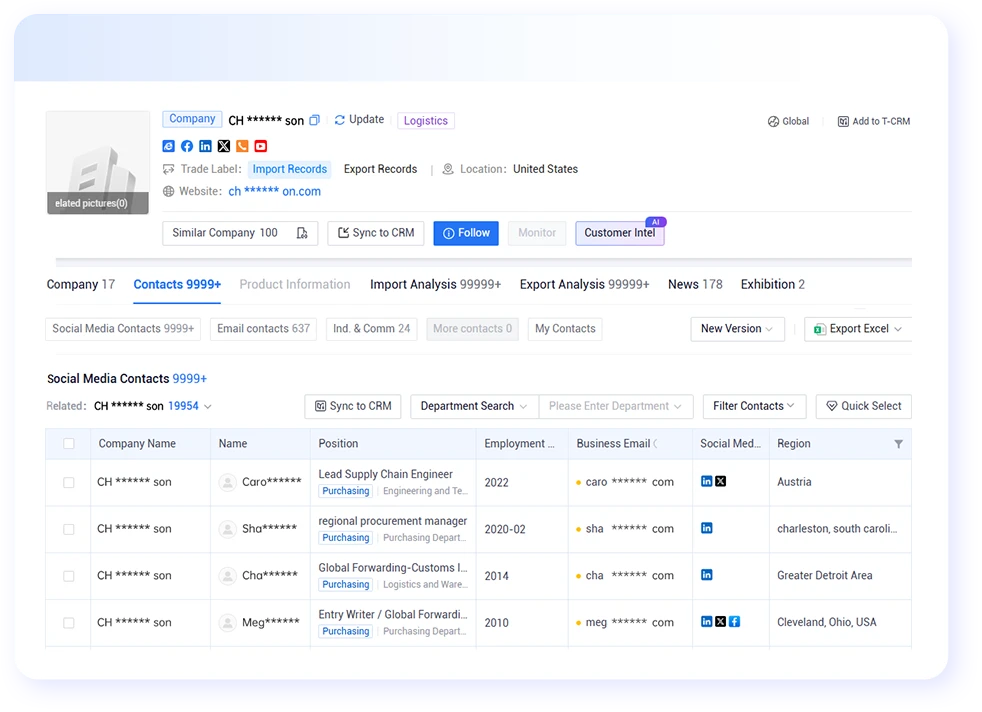Open the Export Analysis tab
982x712 pixels.
(584, 284)
